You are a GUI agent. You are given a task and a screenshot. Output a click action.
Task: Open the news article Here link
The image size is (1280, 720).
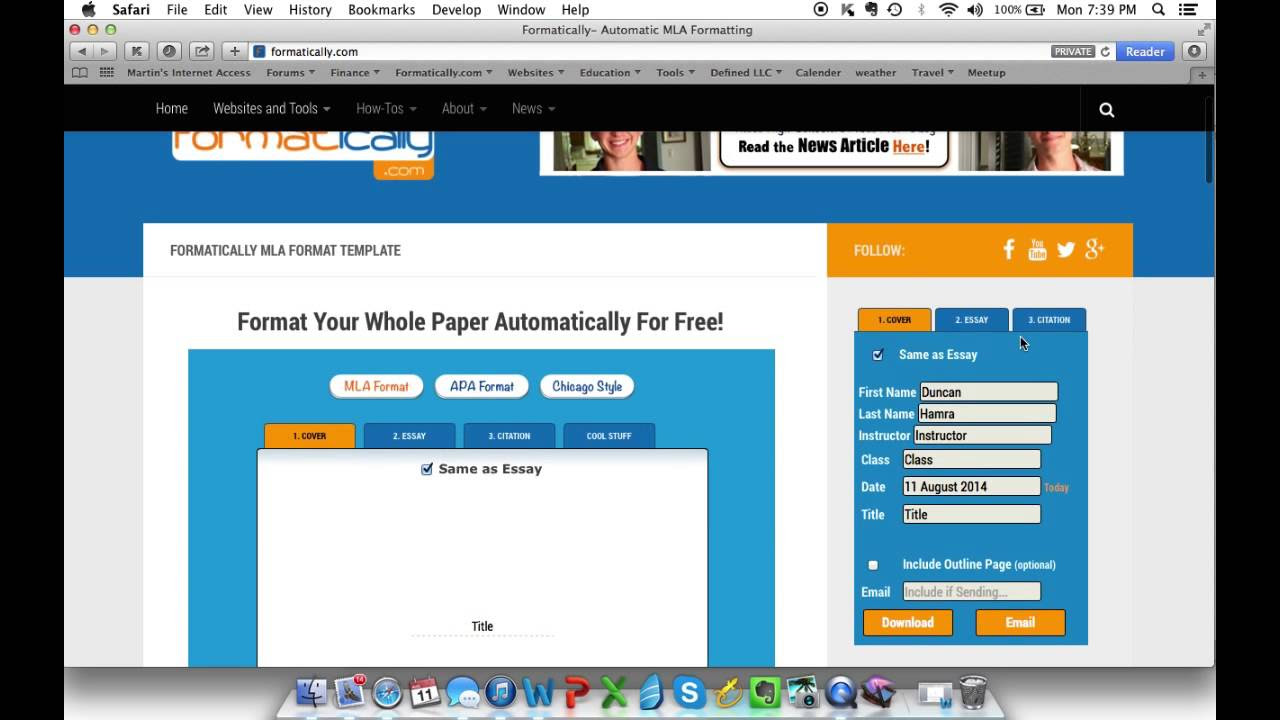click(x=909, y=146)
